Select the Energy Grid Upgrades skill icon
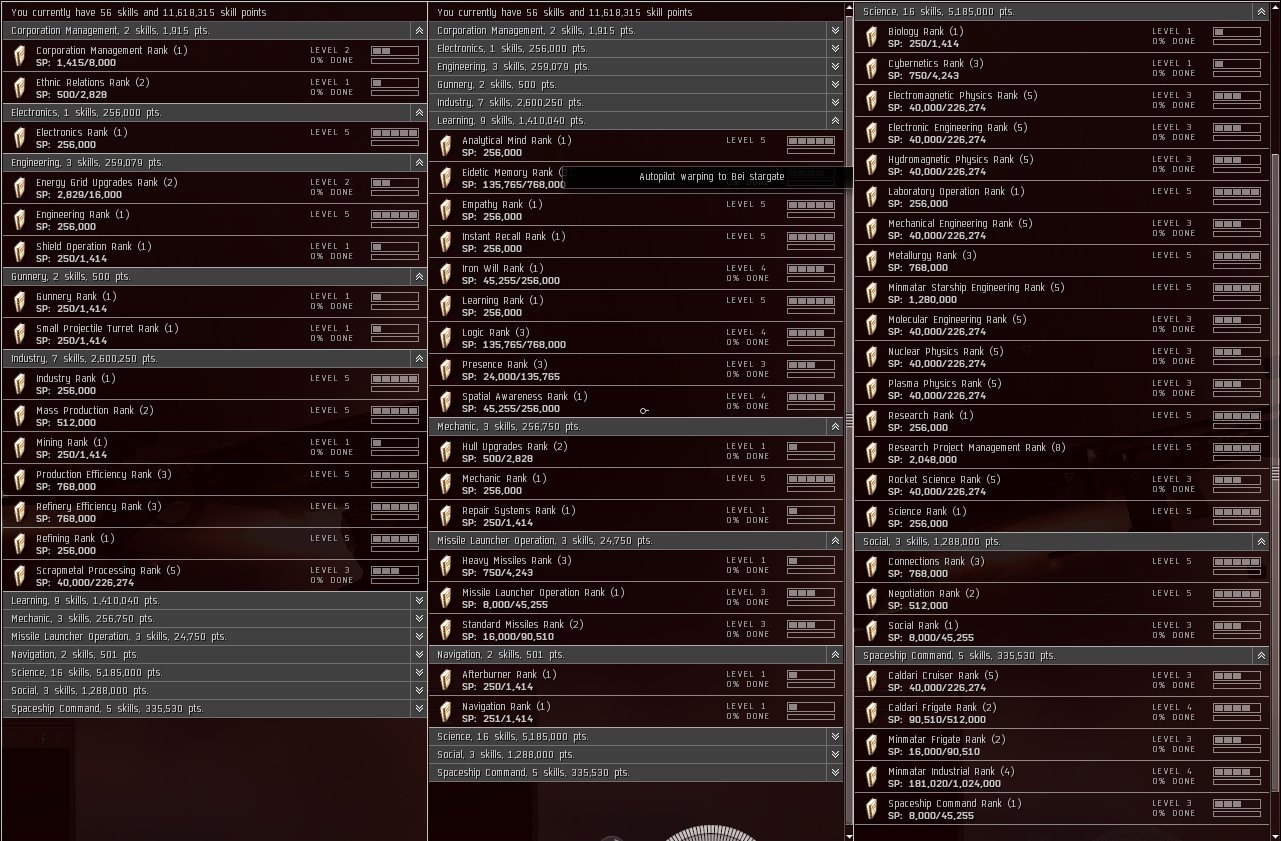This screenshot has height=841, width=1281. [19, 188]
